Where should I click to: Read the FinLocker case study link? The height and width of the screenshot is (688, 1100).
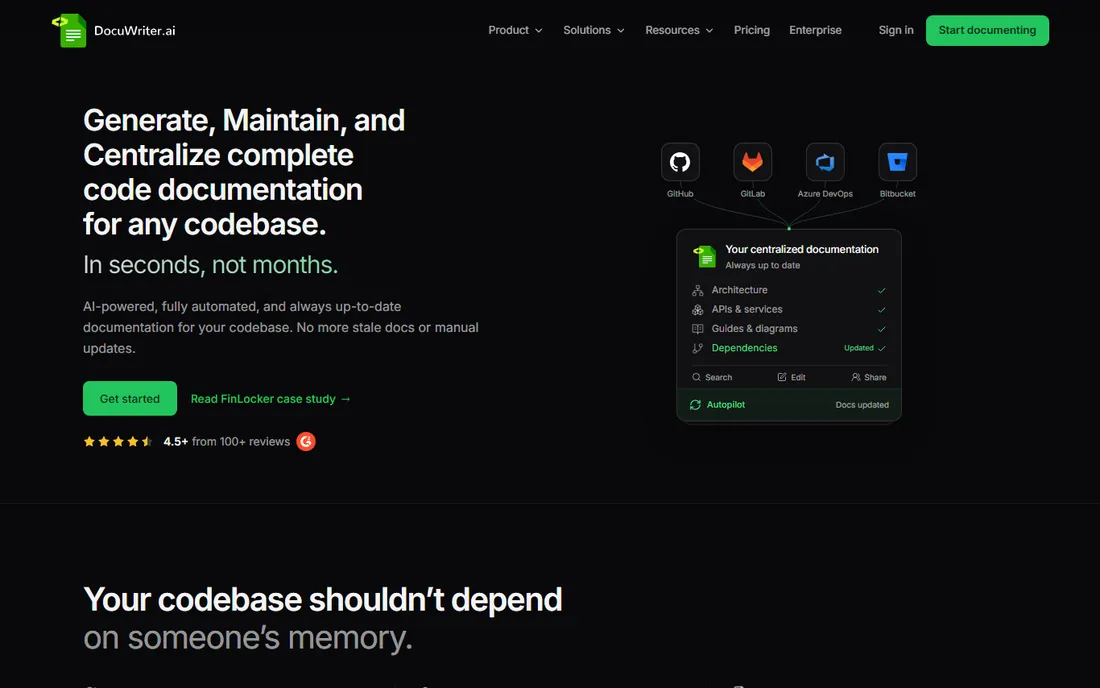click(x=270, y=399)
